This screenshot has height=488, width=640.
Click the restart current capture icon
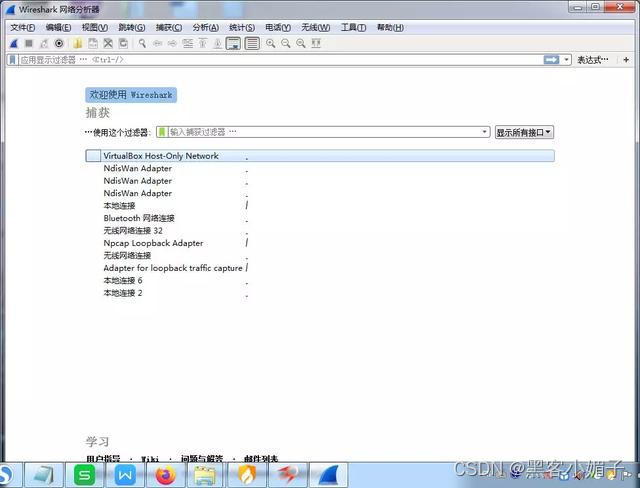(44, 43)
